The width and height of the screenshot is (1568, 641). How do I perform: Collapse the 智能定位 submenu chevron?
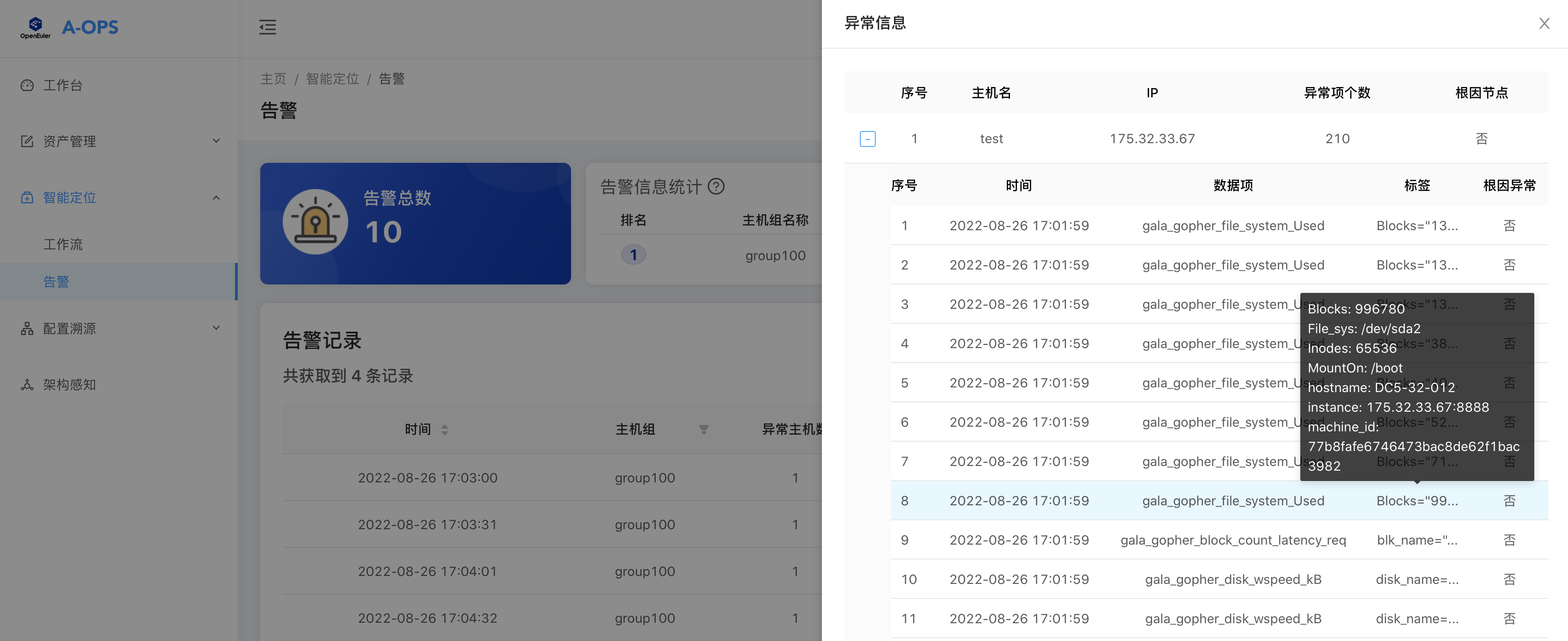coord(216,197)
